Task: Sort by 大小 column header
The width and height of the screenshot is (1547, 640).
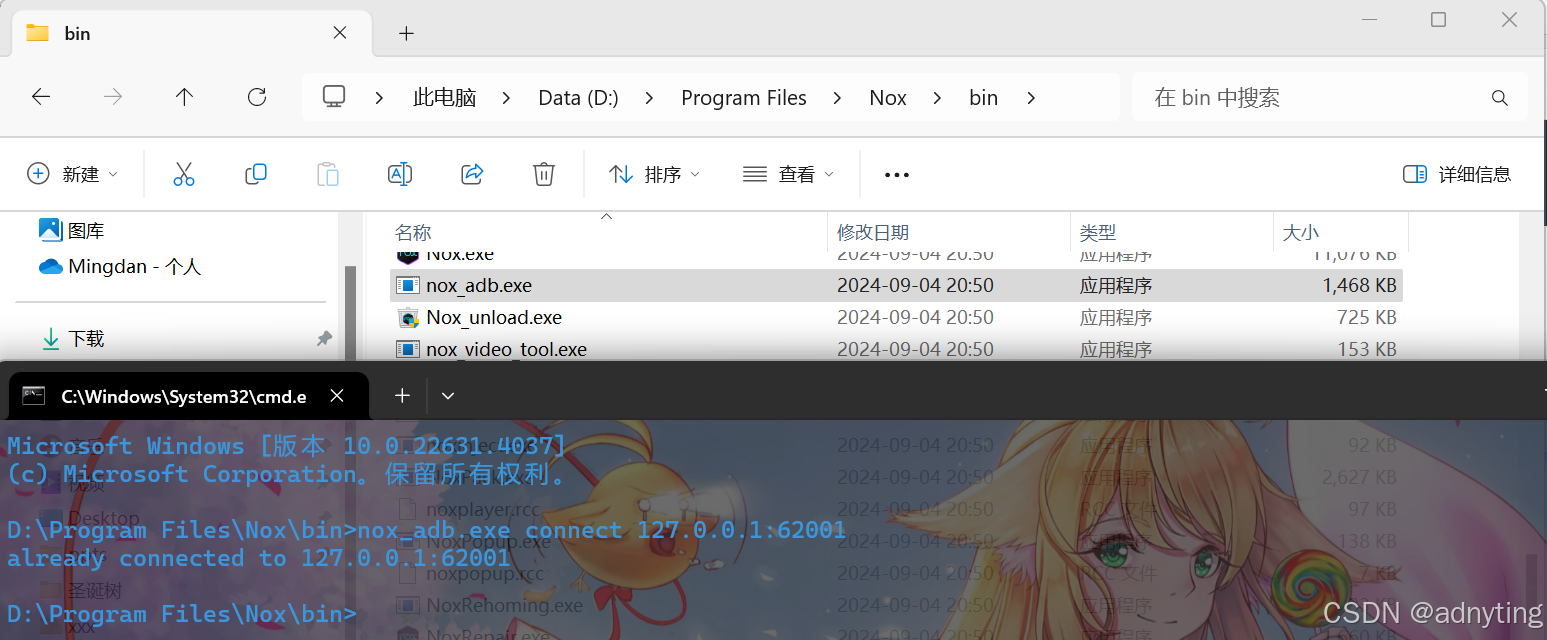Action: (x=1300, y=233)
